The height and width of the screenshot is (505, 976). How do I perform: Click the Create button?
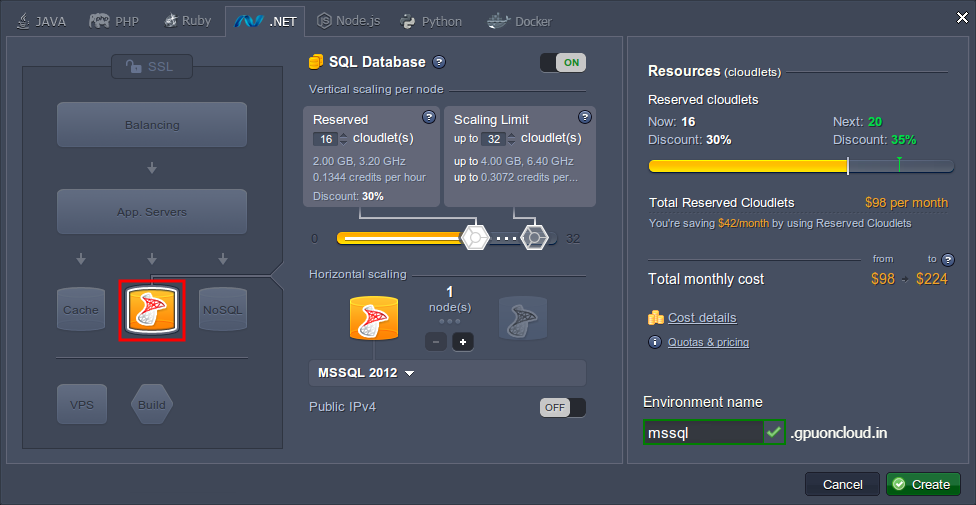click(x=922, y=484)
